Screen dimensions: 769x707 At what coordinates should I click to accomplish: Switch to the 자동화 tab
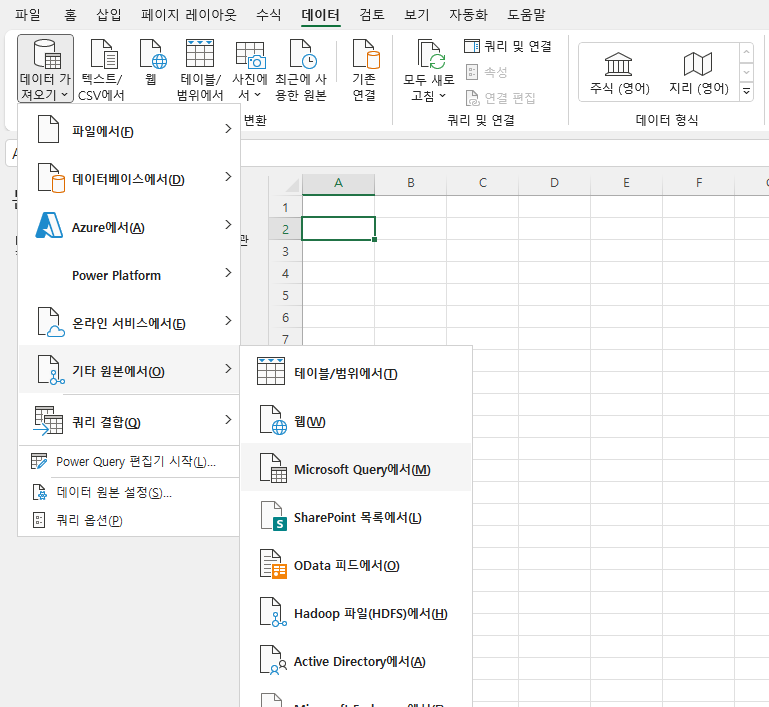468,15
